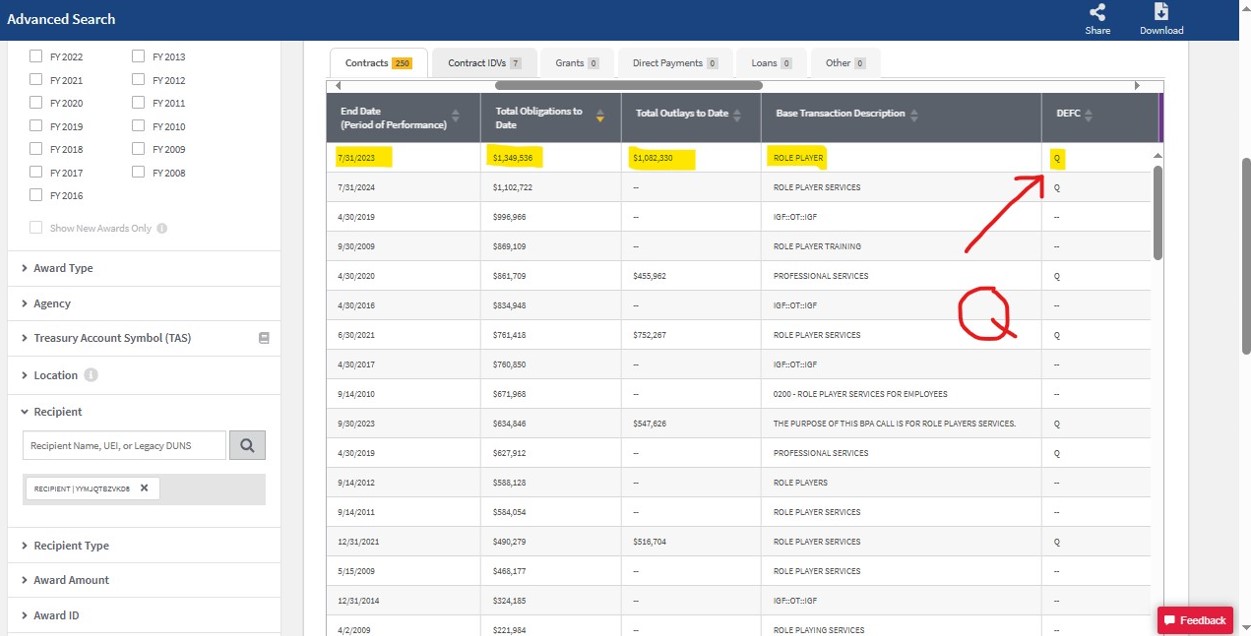Image resolution: width=1251 pixels, height=636 pixels.
Task: Sort by Total Obligations to Date arrows
Action: [600, 116]
